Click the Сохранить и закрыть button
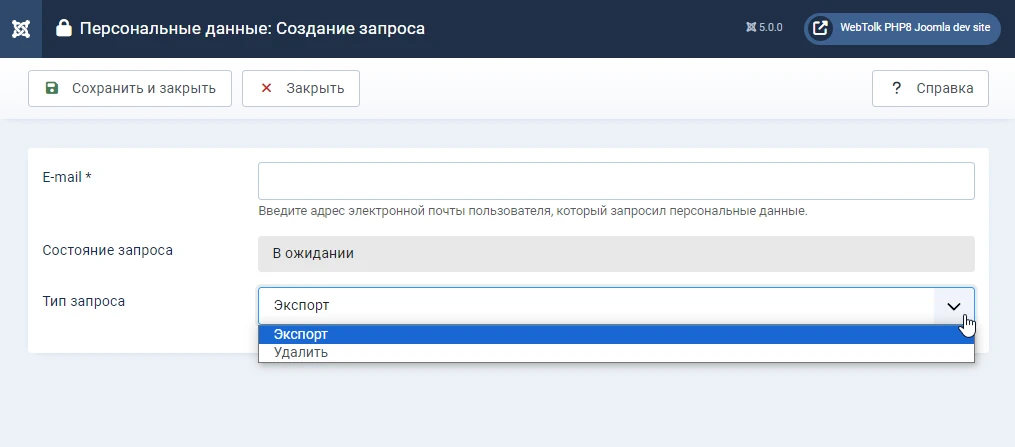1015x447 pixels. (x=129, y=88)
